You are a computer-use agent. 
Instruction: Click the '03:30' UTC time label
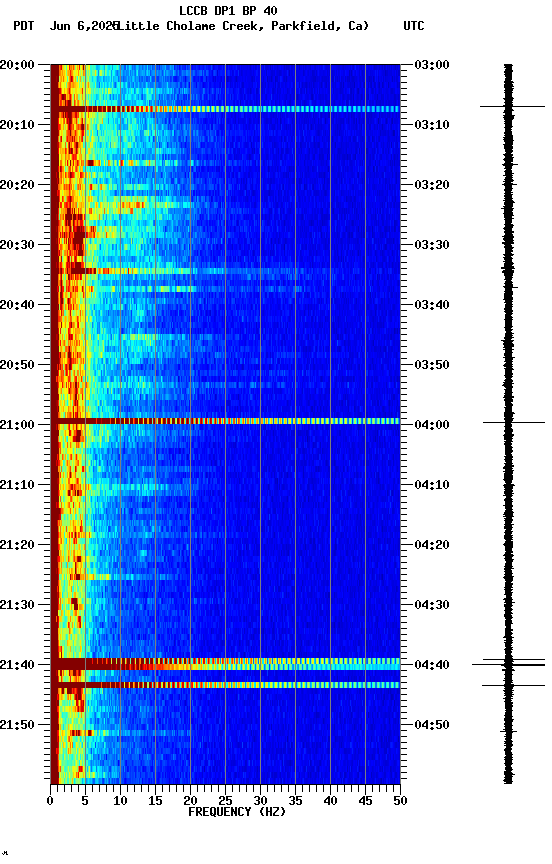click(x=432, y=245)
